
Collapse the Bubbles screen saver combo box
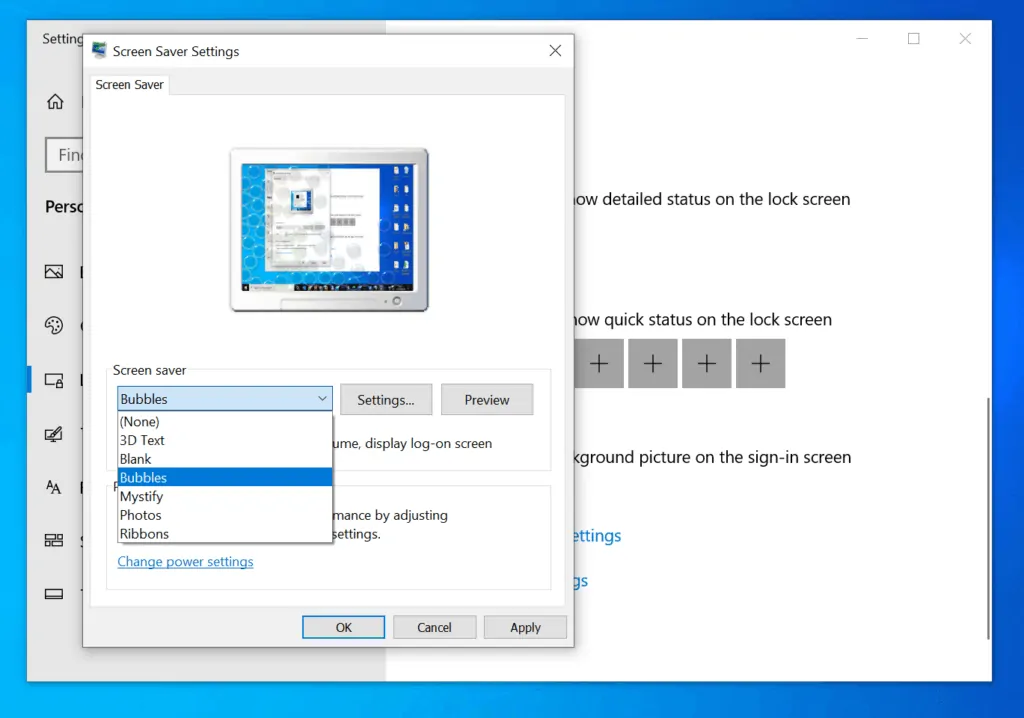322,399
